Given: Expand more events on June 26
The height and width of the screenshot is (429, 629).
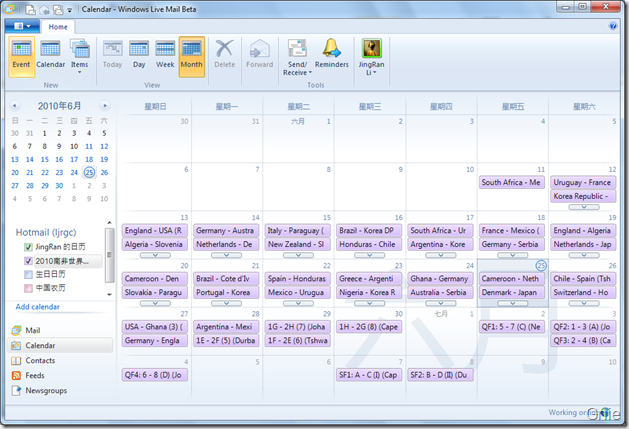Looking at the screenshot, I should (x=584, y=303).
